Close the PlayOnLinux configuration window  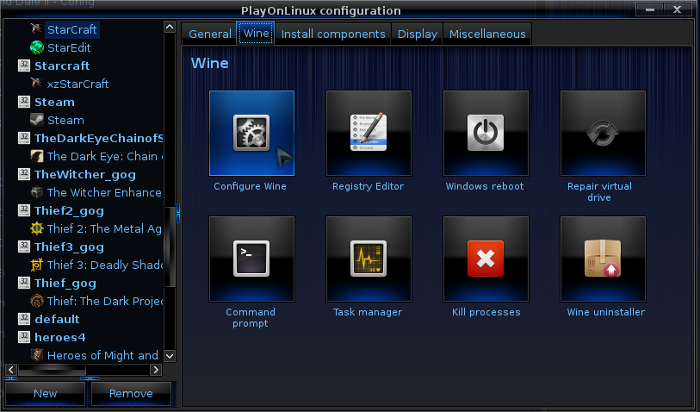(677, 9)
